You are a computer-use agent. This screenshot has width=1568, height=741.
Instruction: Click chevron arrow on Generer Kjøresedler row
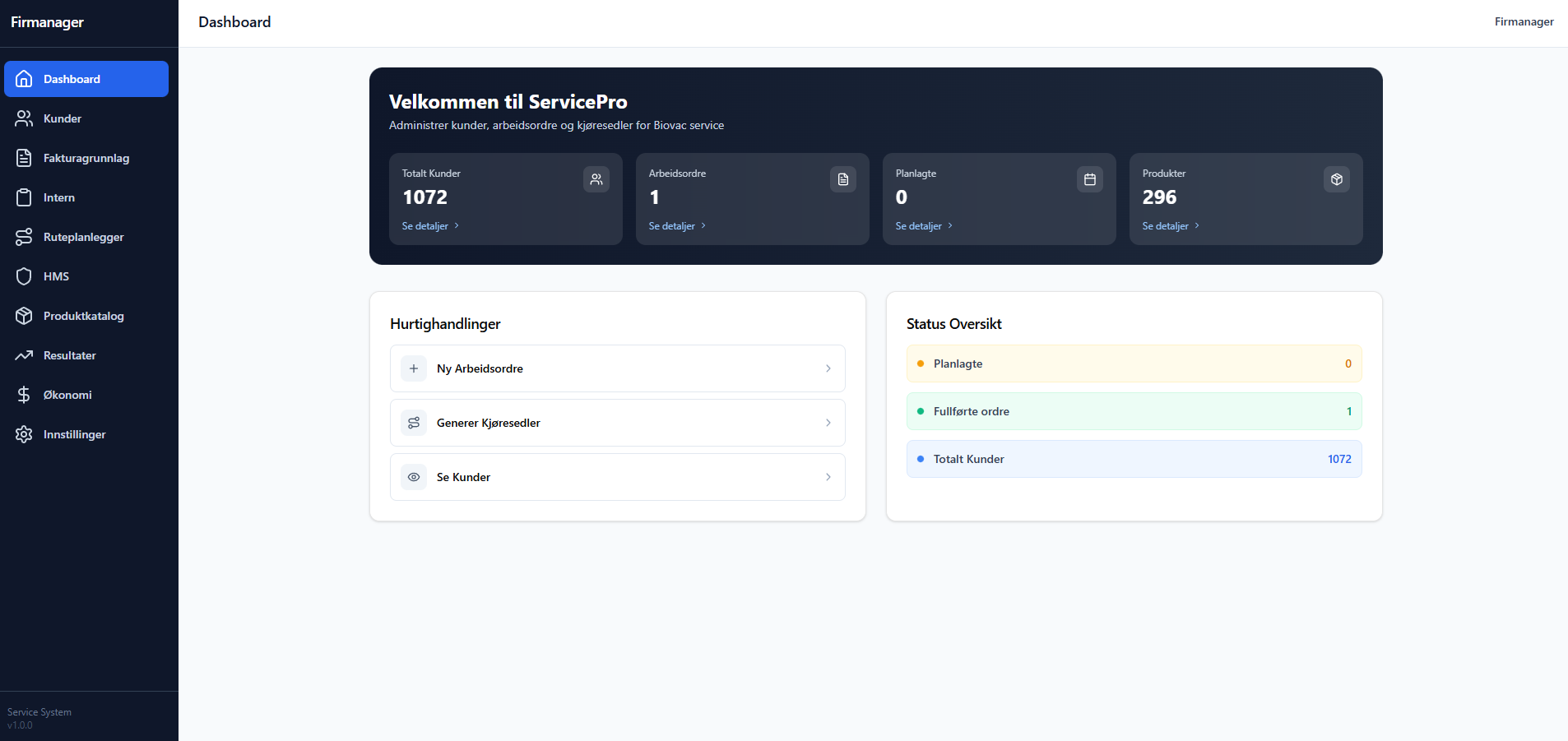point(828,423)
